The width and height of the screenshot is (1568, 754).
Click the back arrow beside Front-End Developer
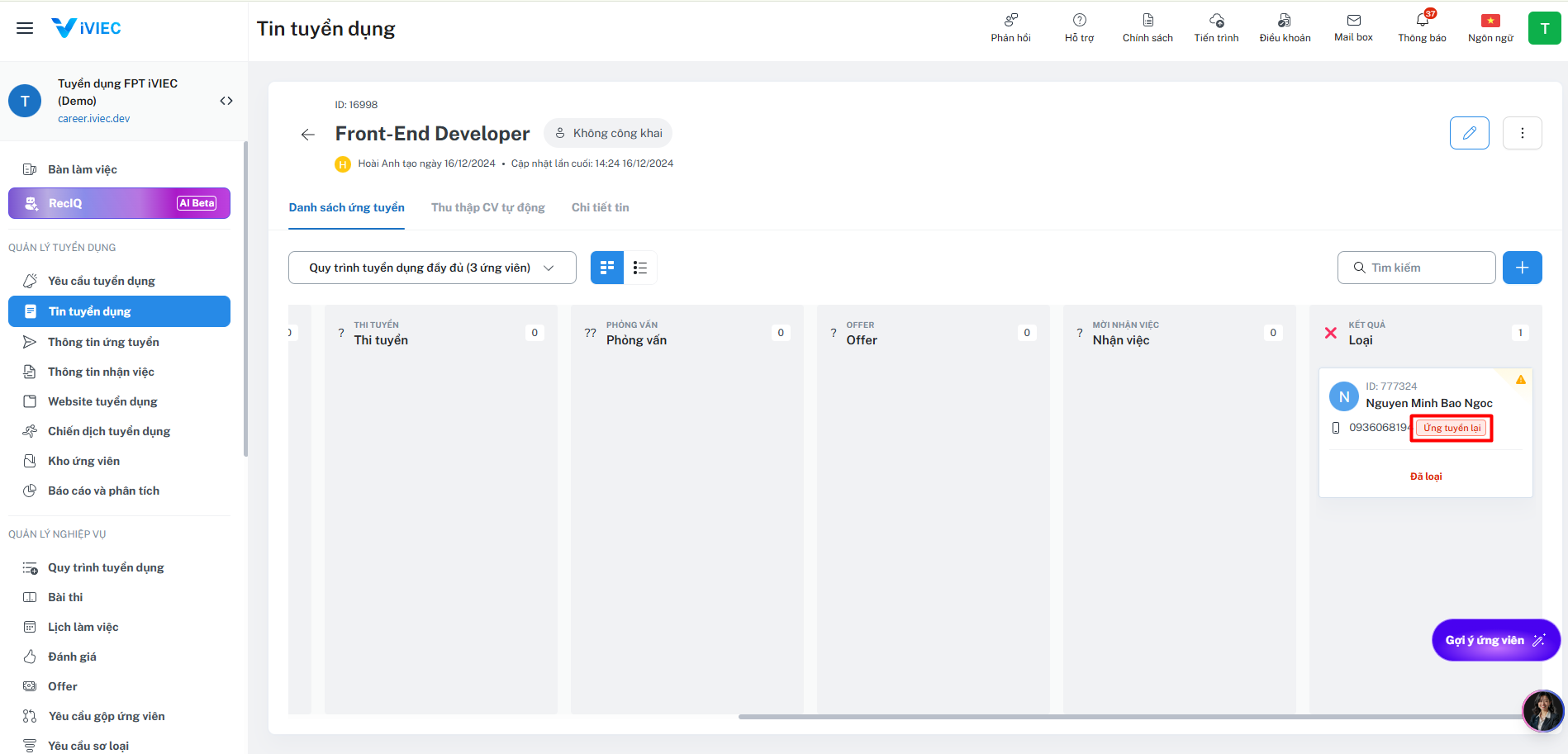click(308, 135)
